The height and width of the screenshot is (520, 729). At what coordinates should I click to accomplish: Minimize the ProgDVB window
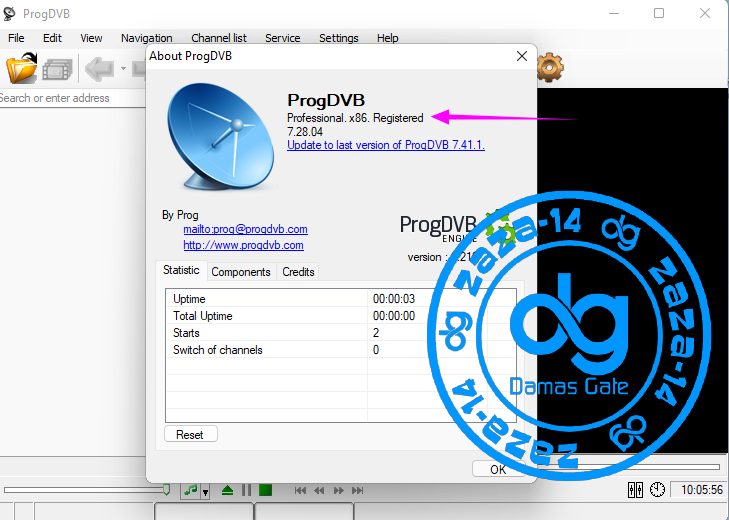(x=614, y=13)
